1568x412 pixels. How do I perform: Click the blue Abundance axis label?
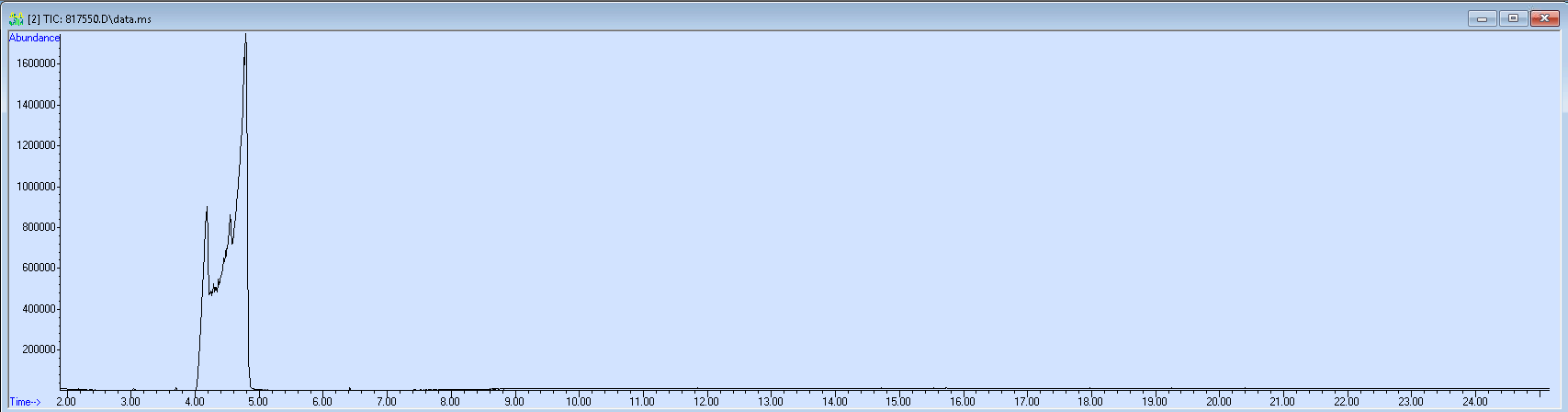click(34, 38)
